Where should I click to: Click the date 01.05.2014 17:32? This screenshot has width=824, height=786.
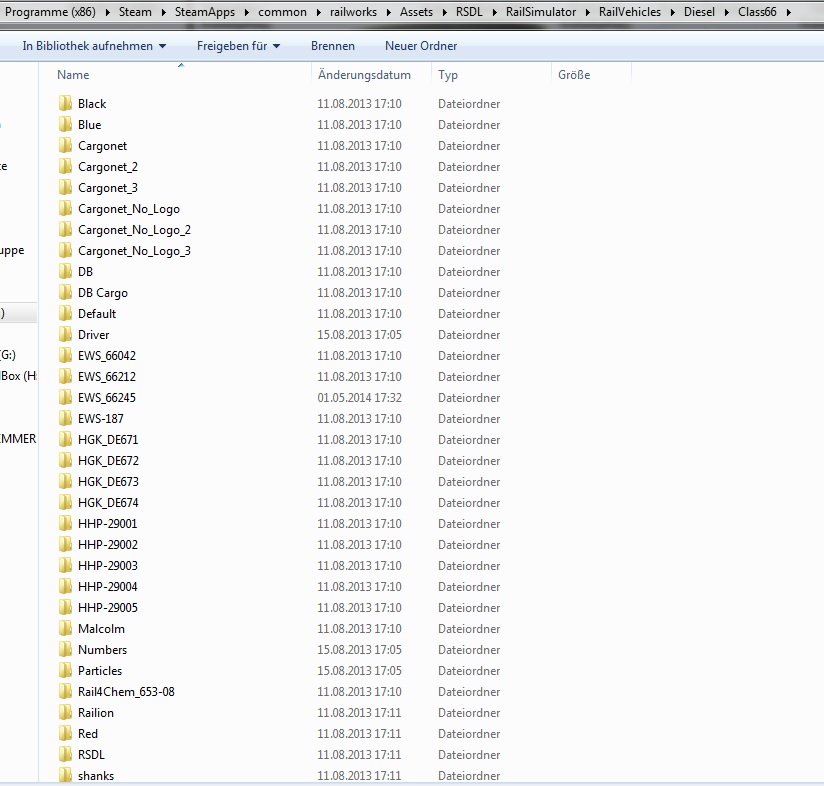pos(359,398)
